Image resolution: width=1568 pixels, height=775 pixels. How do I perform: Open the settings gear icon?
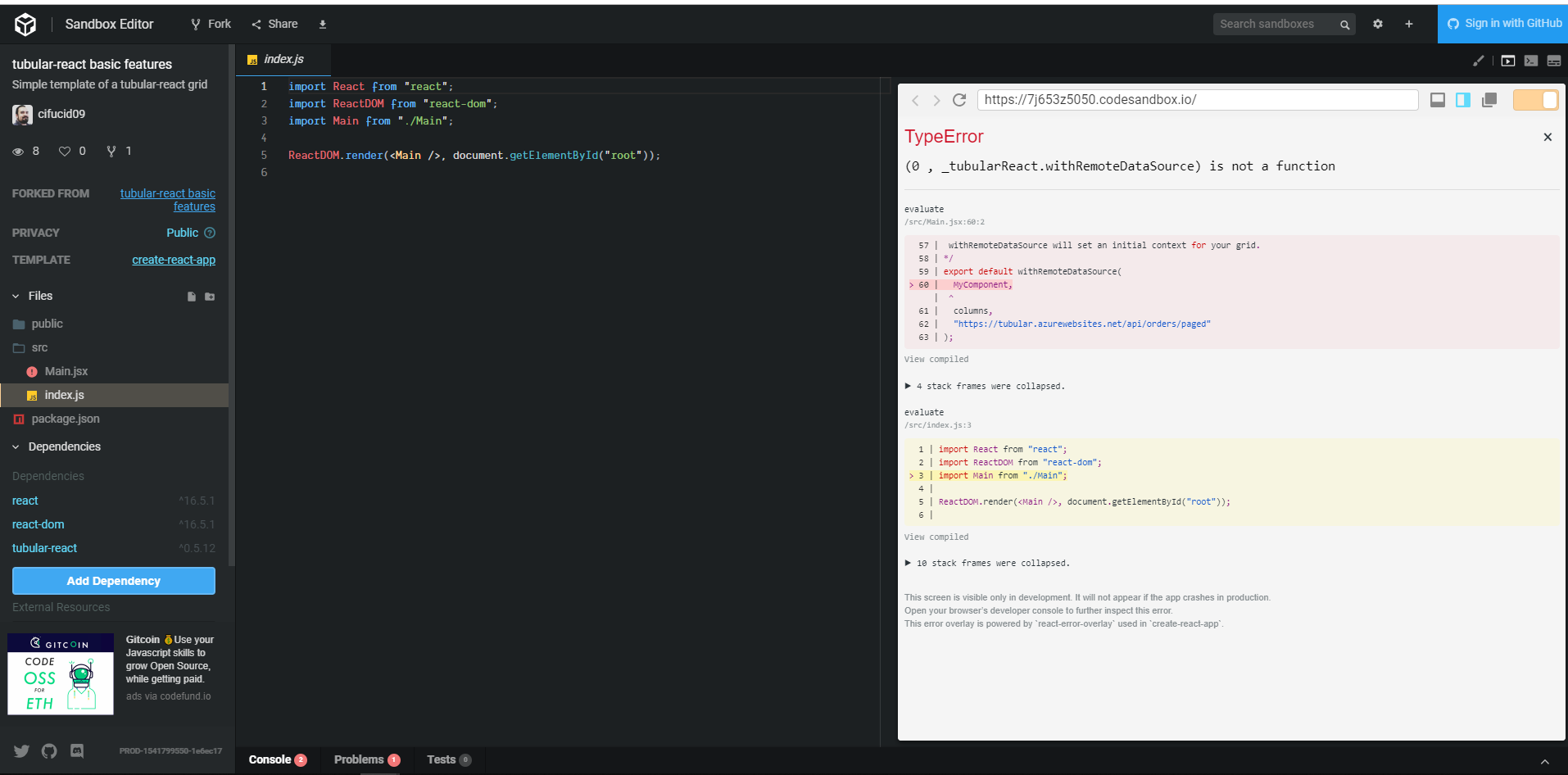click(1378, 24)
